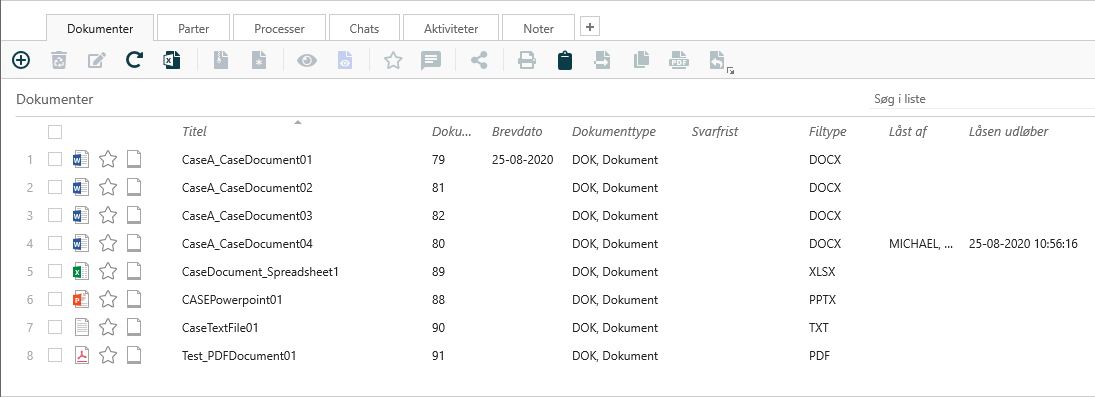Tick the checkbox for CaseA_CaseDocument02

point(54,187)
